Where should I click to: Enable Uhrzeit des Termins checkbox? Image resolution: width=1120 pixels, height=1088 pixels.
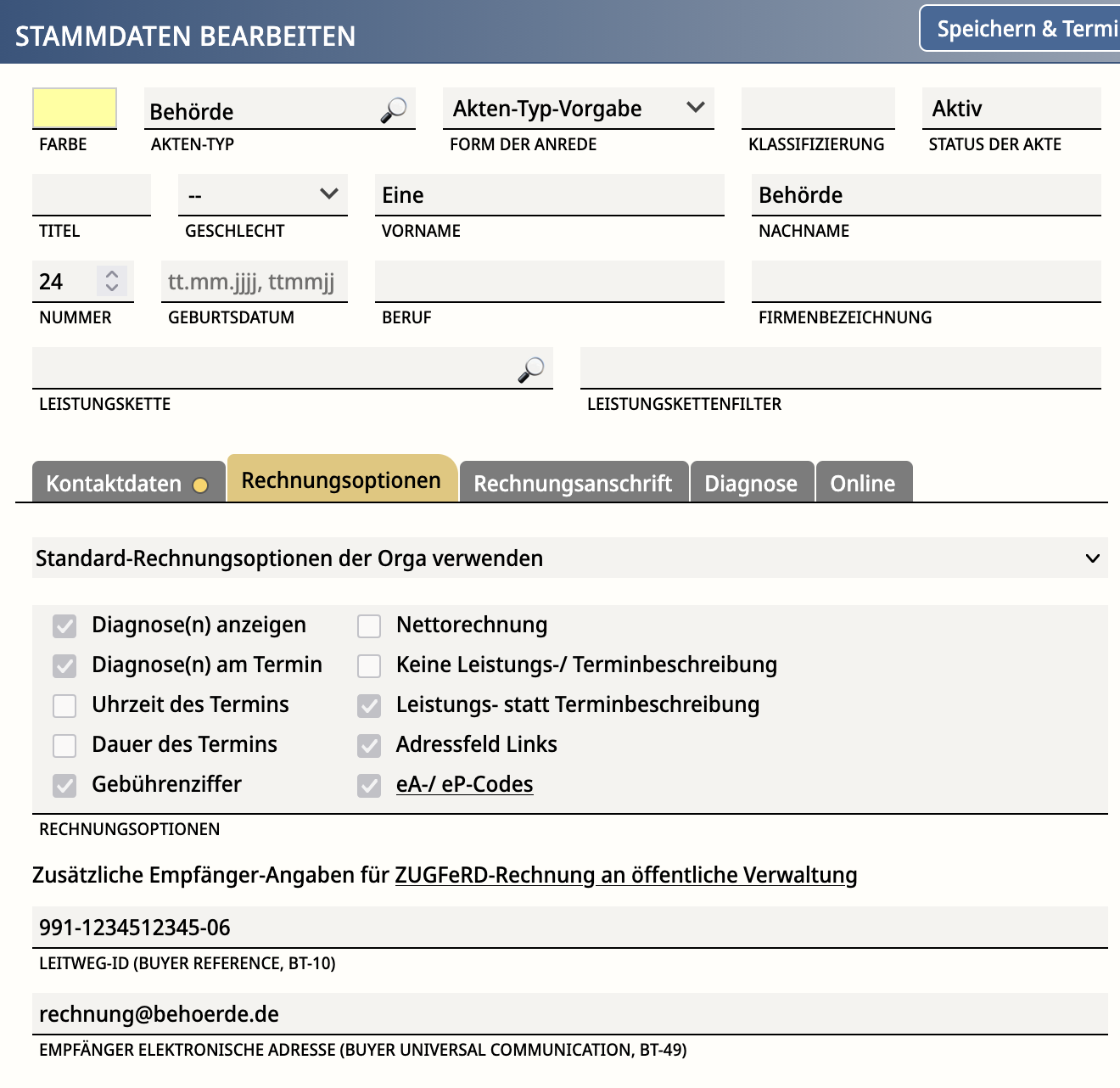coord(64,706)
